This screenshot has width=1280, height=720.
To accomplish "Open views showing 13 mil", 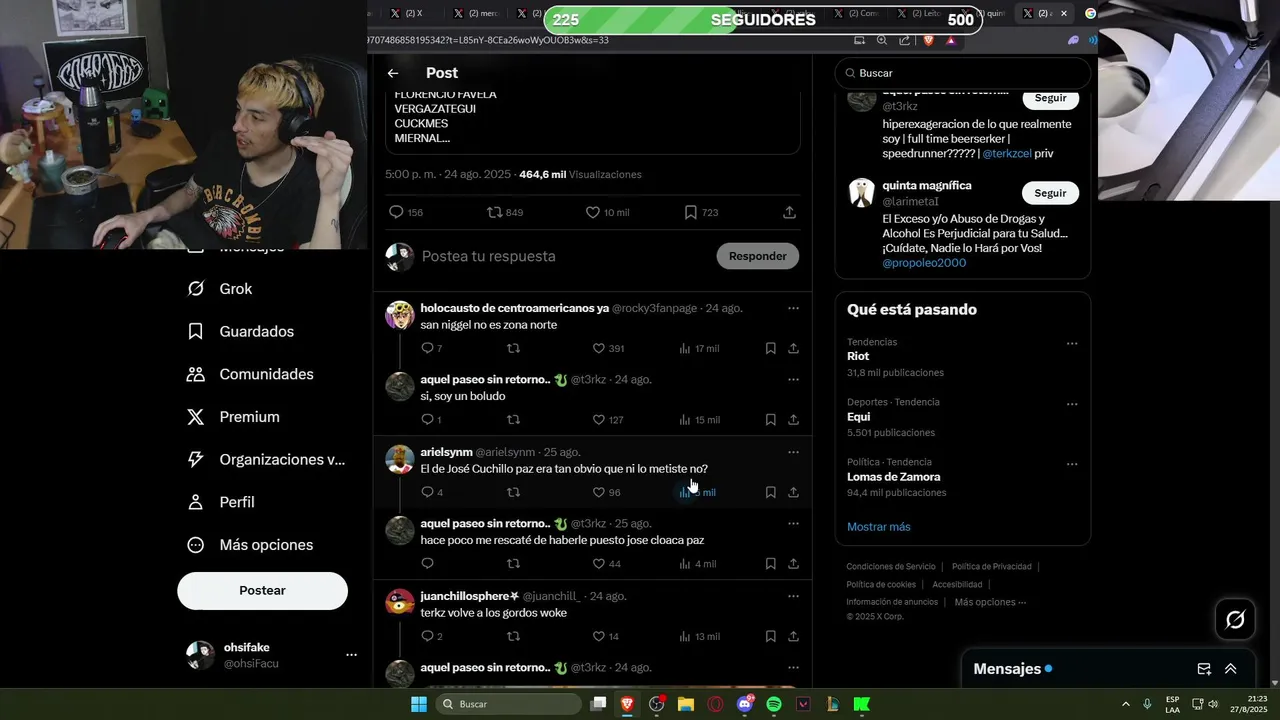I will (699, 636).
